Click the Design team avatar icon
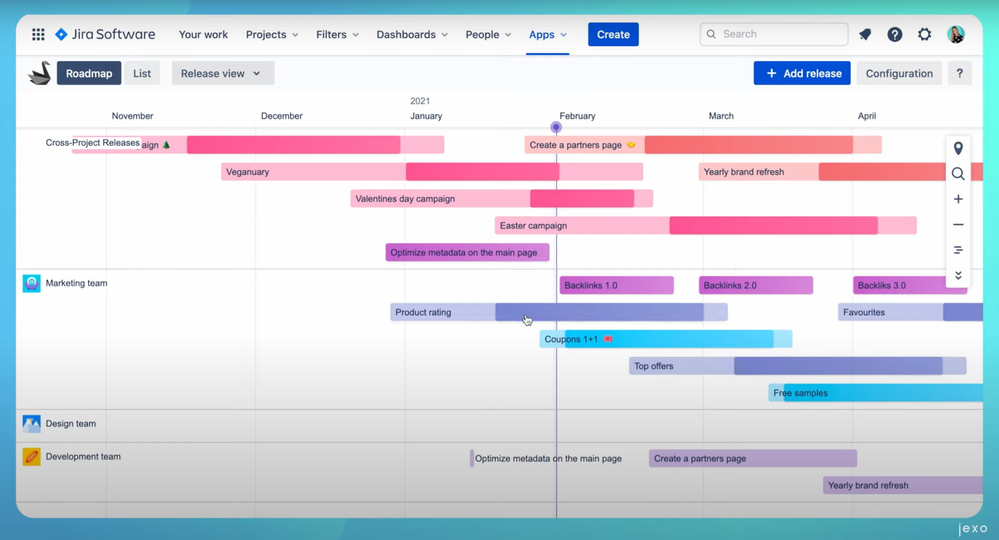Screen dimensions: 999x540 [x=31, y=423]
